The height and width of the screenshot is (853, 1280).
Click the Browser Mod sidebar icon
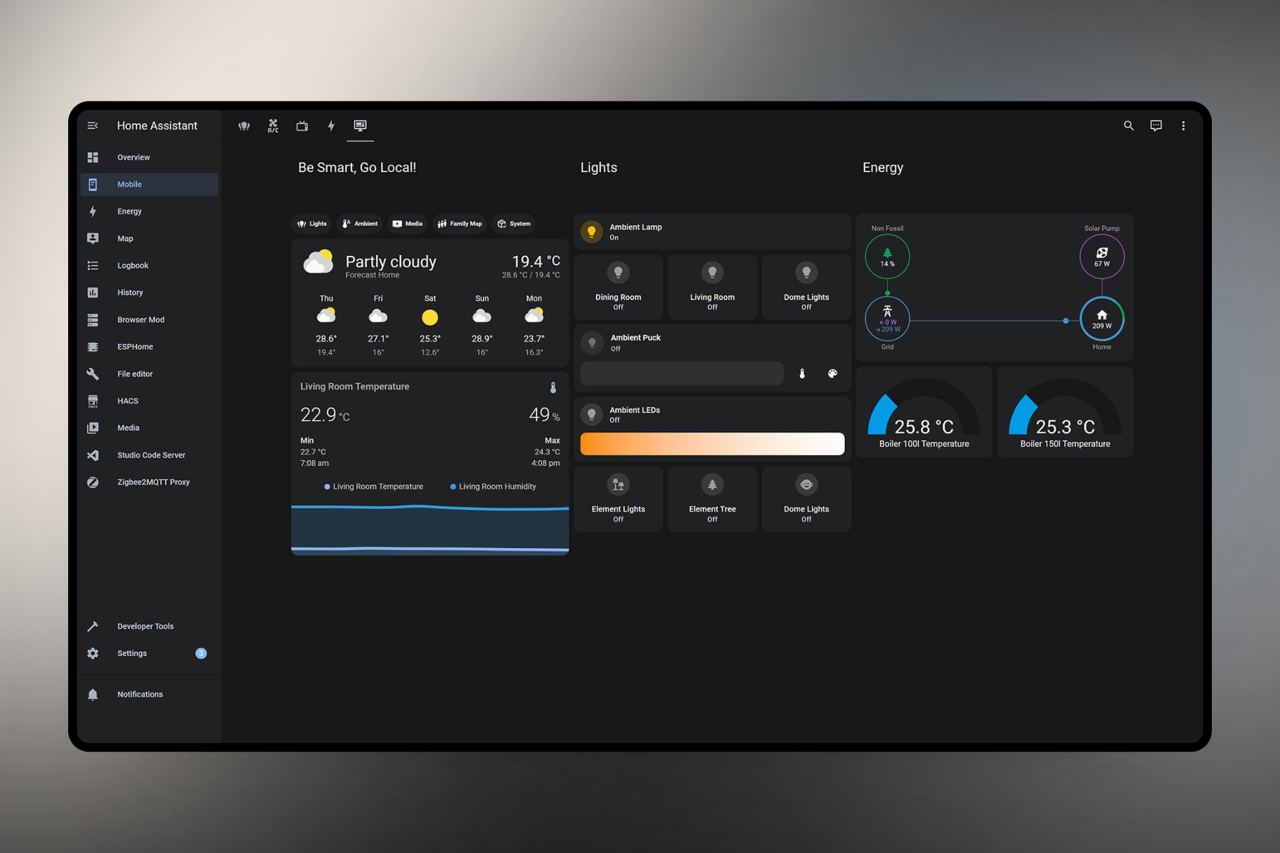[x=93, y=319]
